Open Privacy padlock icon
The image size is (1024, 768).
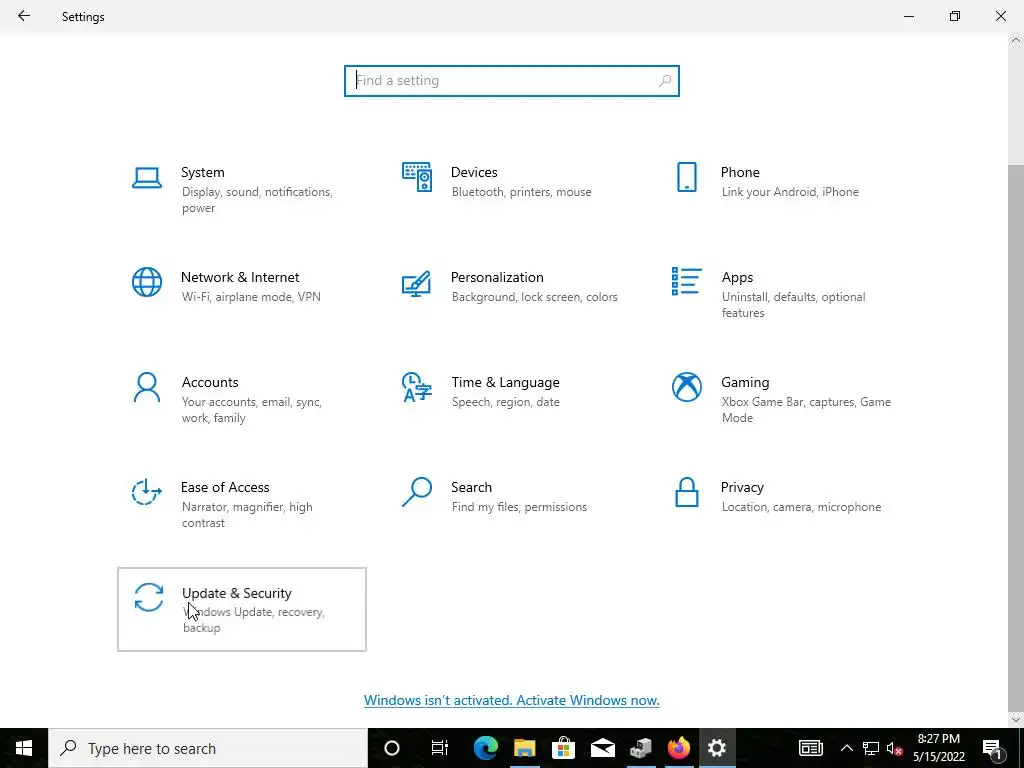686,492
